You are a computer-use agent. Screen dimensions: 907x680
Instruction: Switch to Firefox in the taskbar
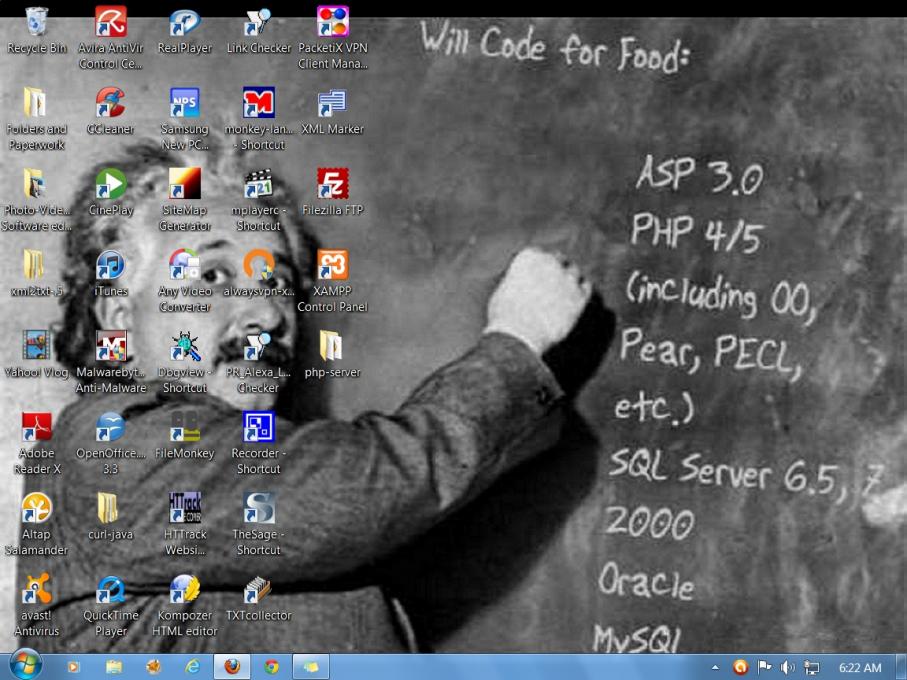pyautogui.click(x=232, y=667)
